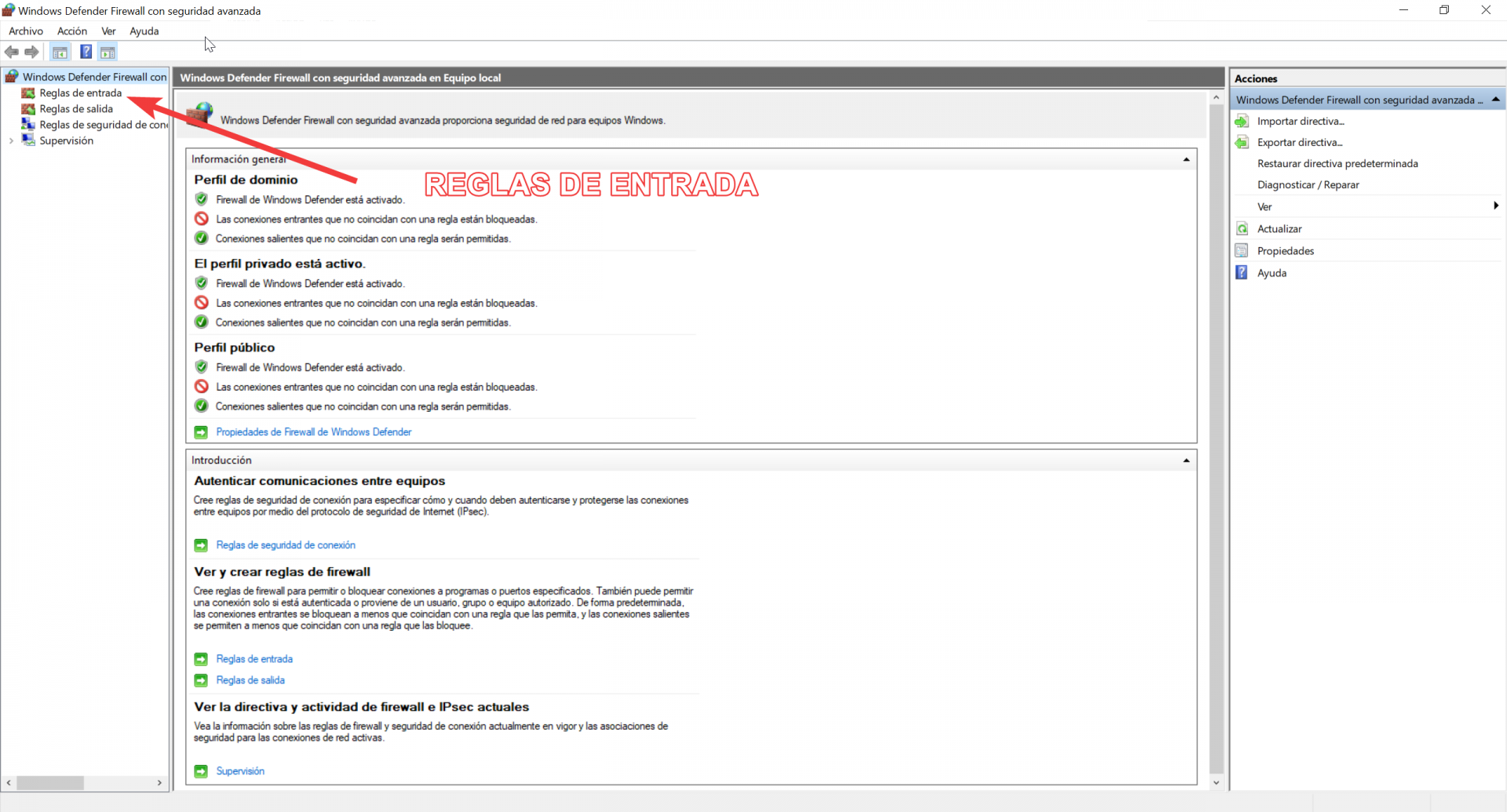
Task: Click Restaurar directiva predeterminada action
Action: [x=1337, y=164]
